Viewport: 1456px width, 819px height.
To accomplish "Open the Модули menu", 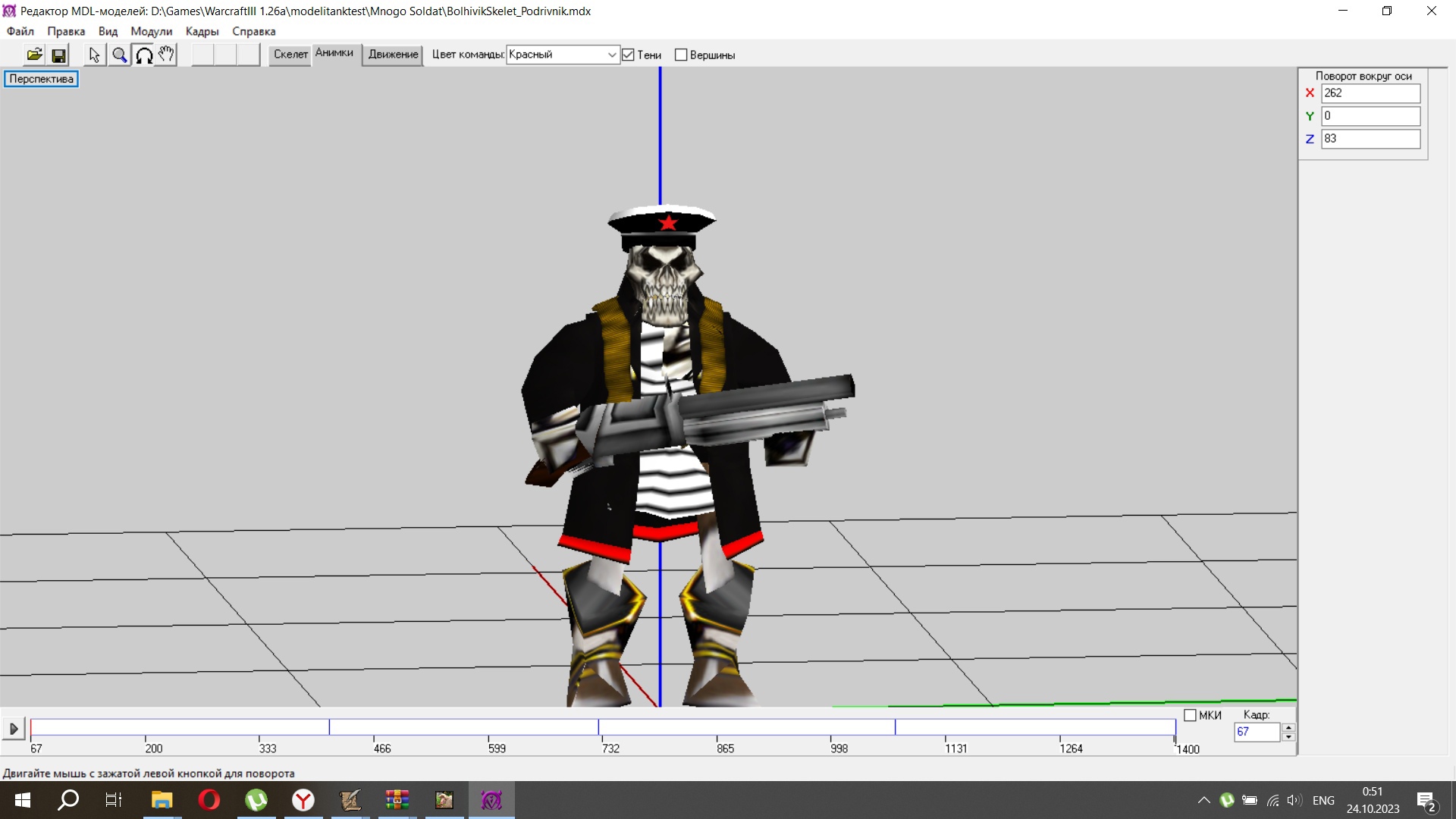I will tap(151, 31).
